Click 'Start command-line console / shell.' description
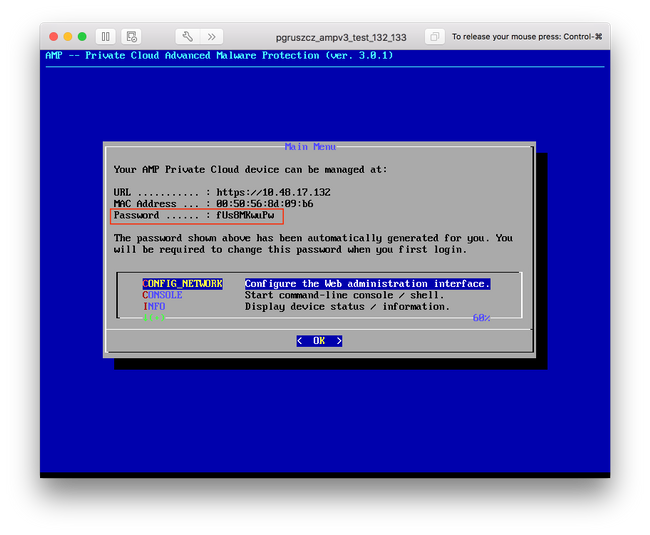 344,295
